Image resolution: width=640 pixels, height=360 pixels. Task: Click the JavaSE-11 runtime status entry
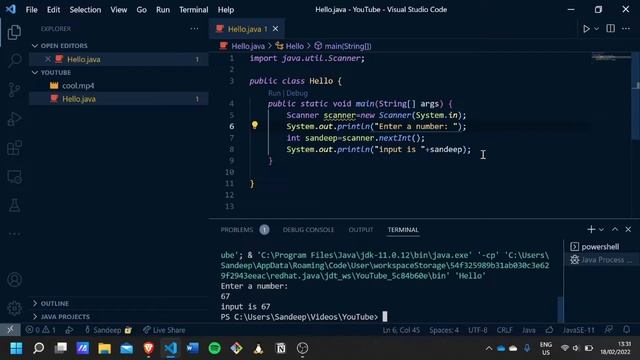pos(578,330)
